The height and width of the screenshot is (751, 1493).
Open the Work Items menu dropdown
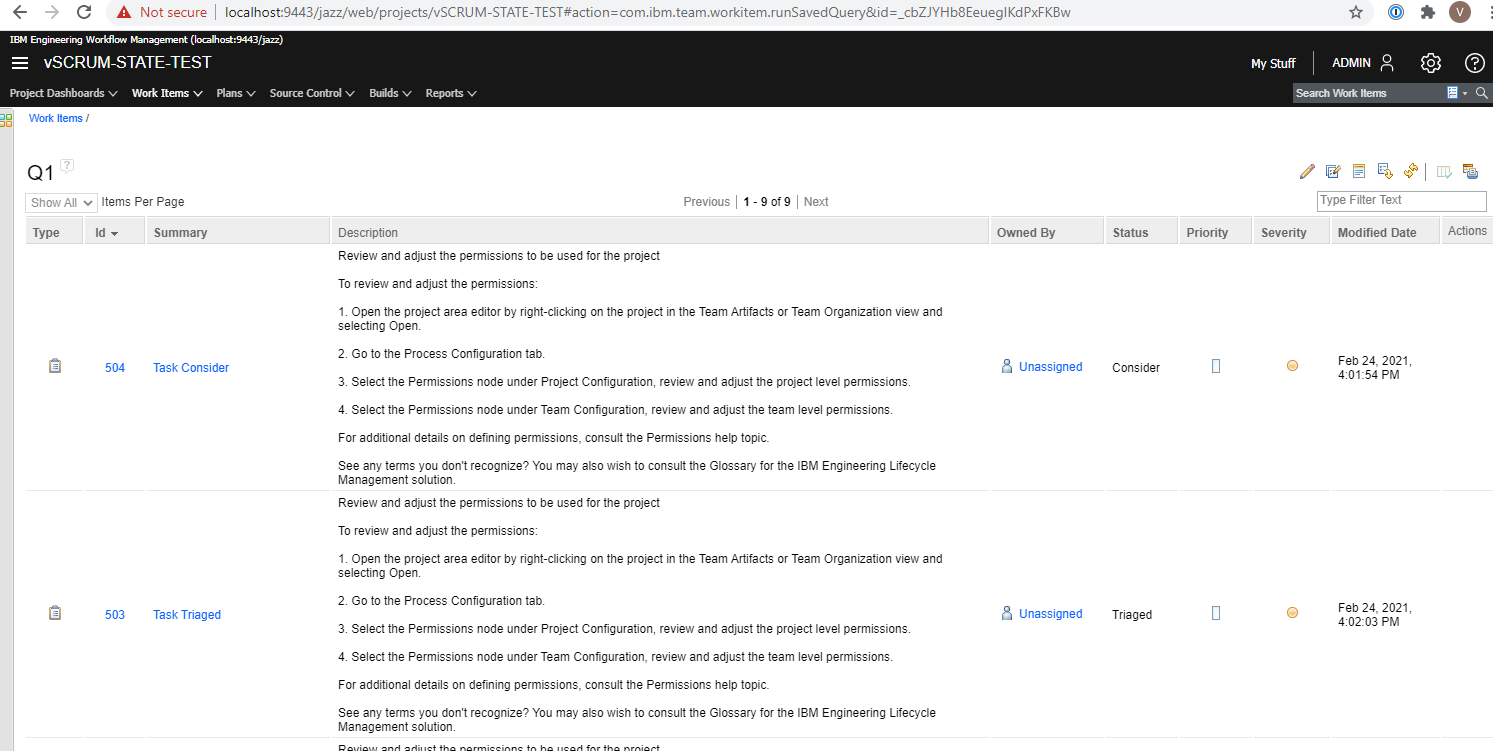point(167,93)
